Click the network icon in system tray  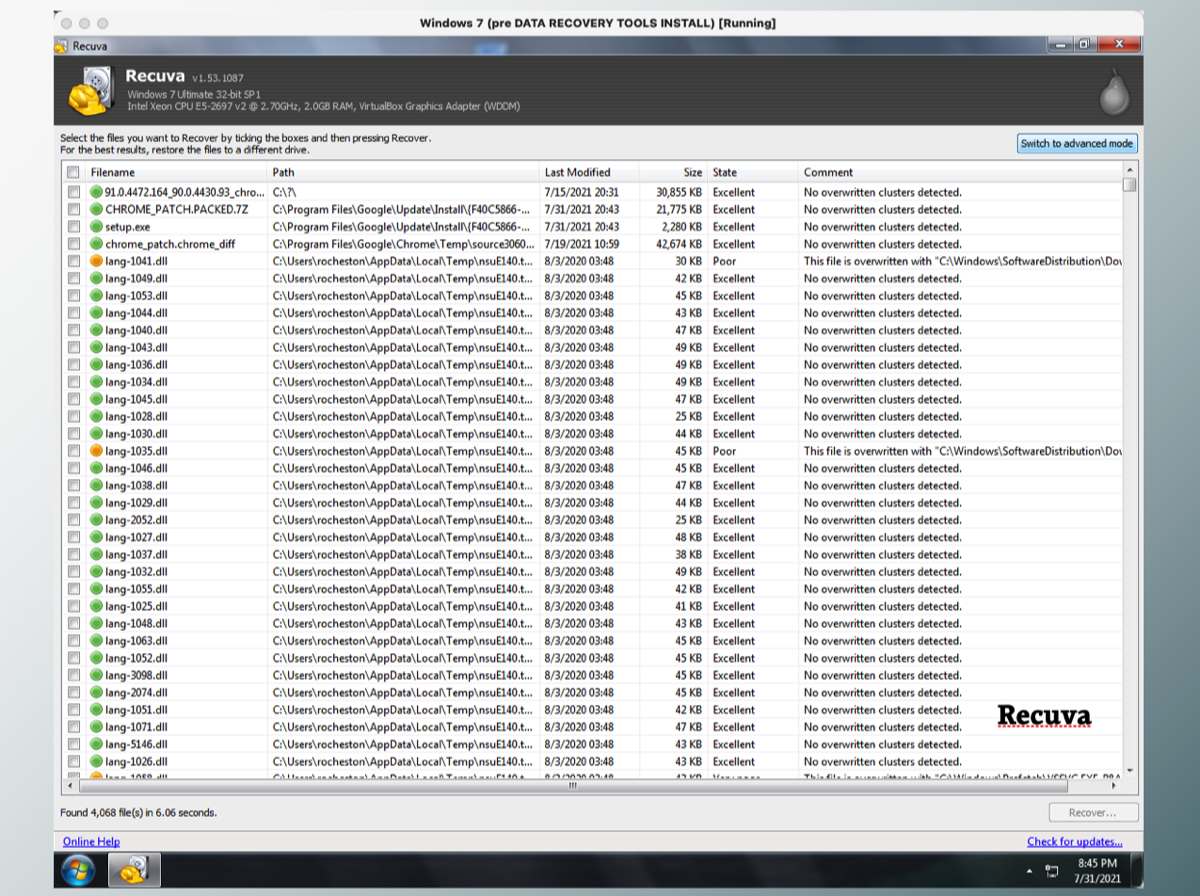(1052, 870)
